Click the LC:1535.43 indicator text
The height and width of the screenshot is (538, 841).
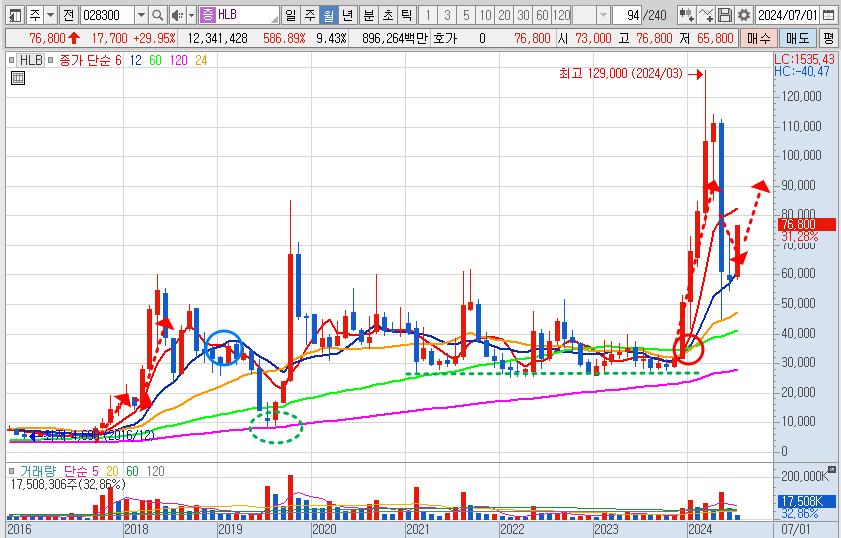point(805,59)
